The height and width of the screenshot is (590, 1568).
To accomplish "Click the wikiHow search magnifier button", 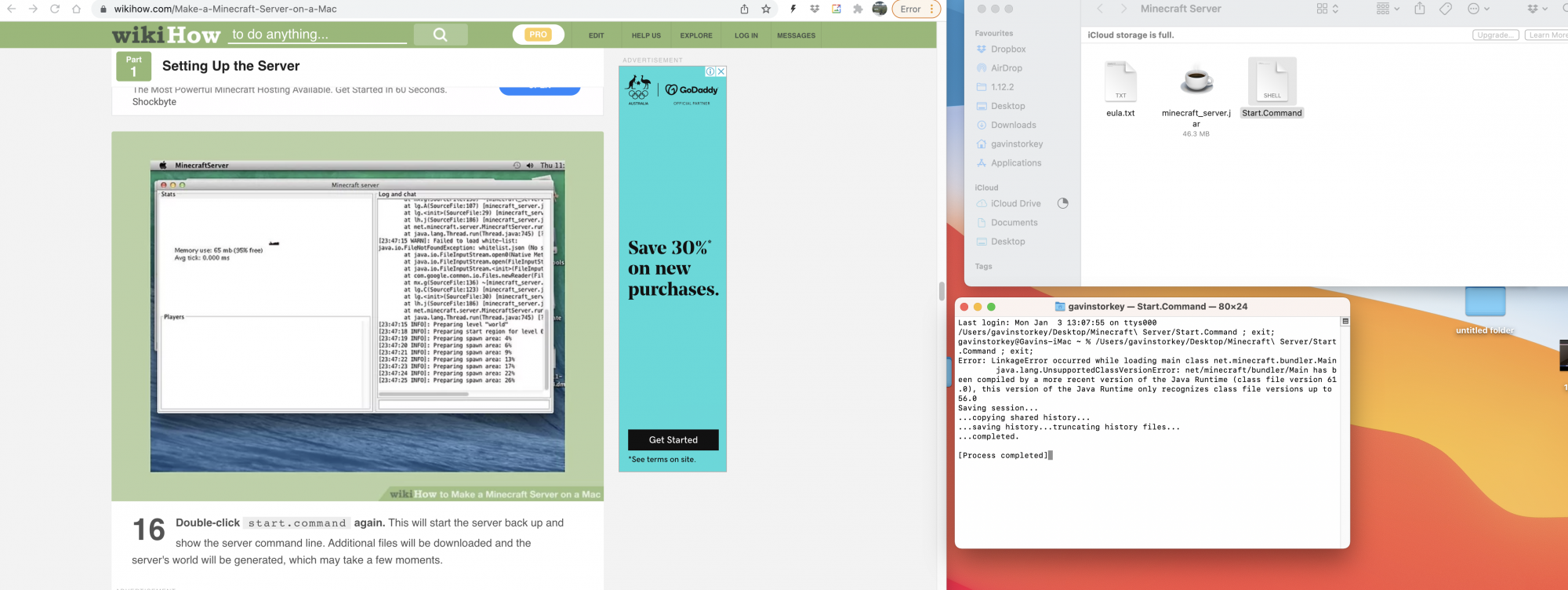I will tap(441, 35).
